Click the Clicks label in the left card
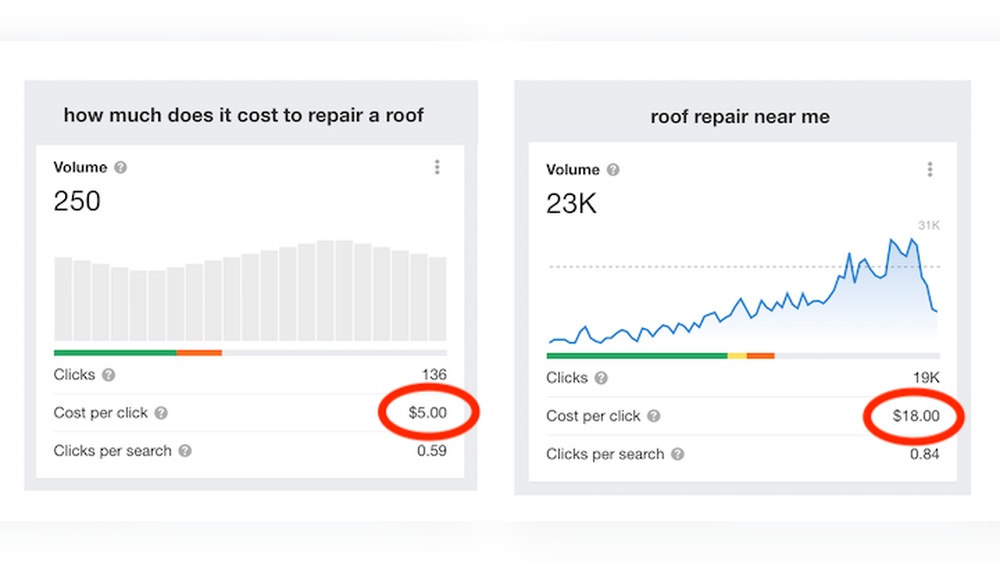This screenshot has width=1000, height=563. click(74, 375)
